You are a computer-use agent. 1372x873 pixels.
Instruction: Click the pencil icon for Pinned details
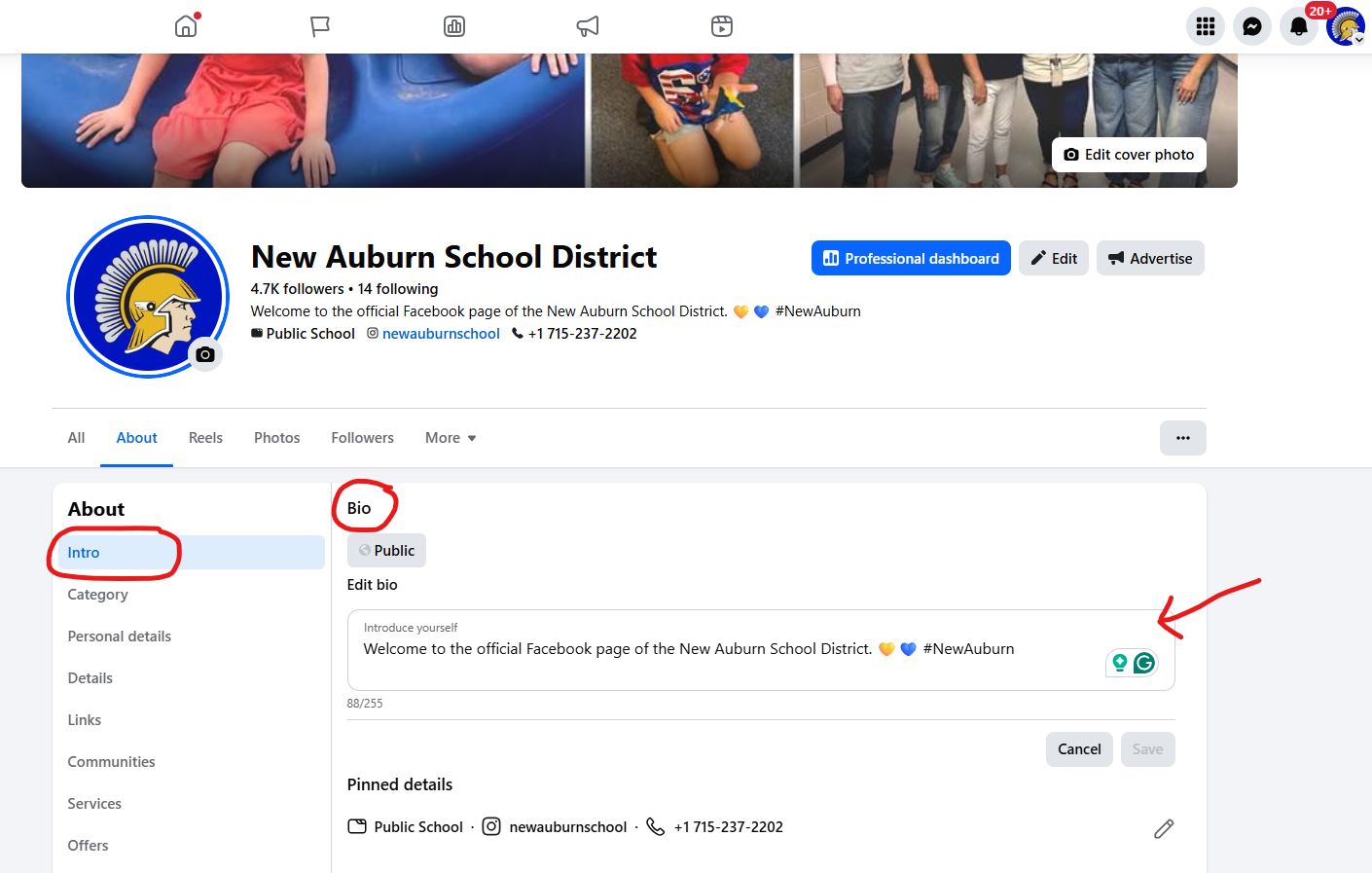[x=1164, y=828]
